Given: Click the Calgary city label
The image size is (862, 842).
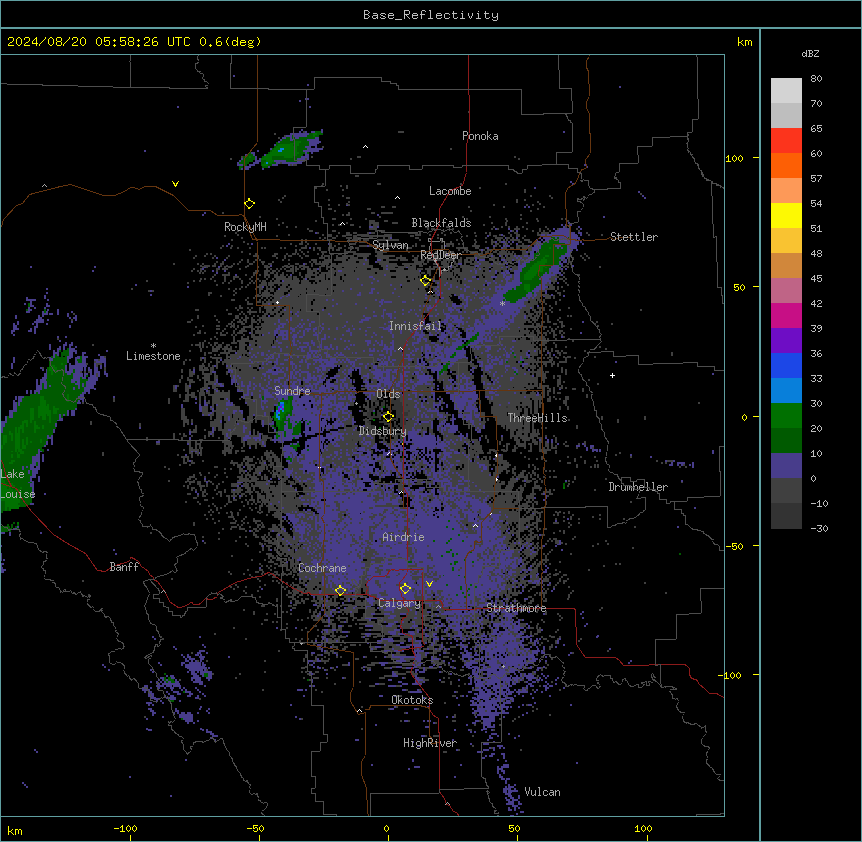Looking at the screenshot, I should [x=400, y=603].
